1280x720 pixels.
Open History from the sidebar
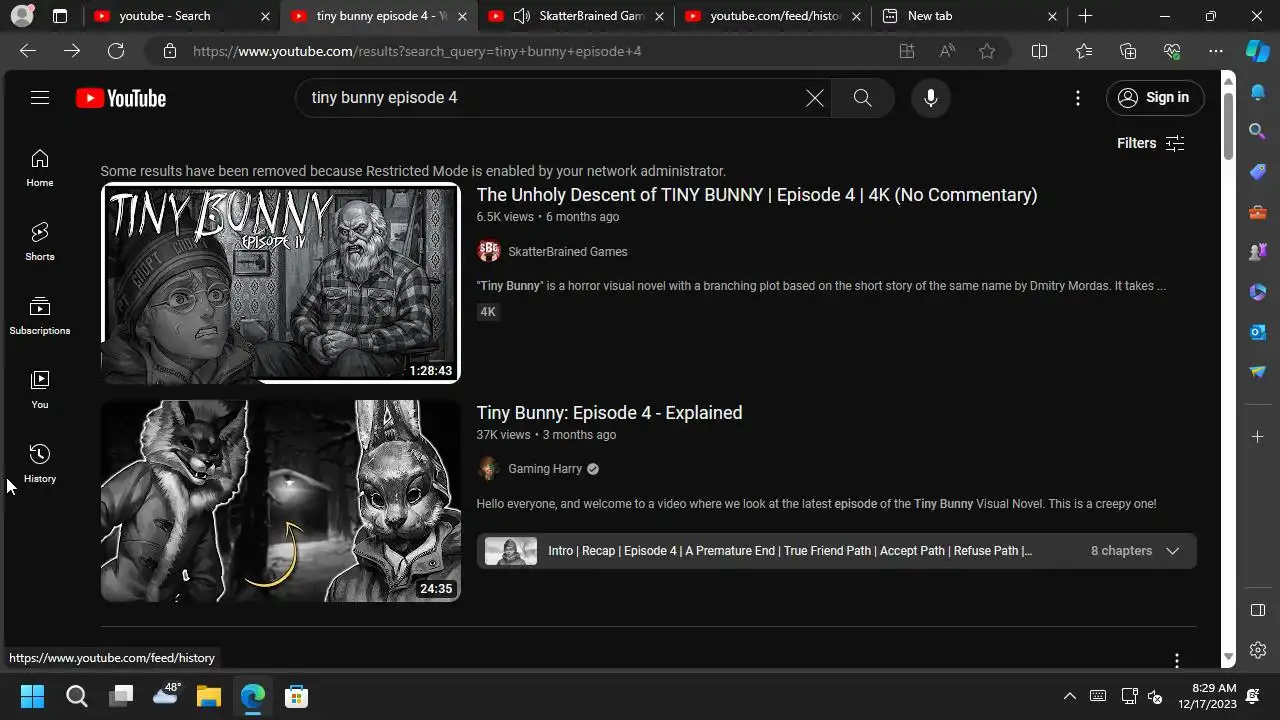40,464
